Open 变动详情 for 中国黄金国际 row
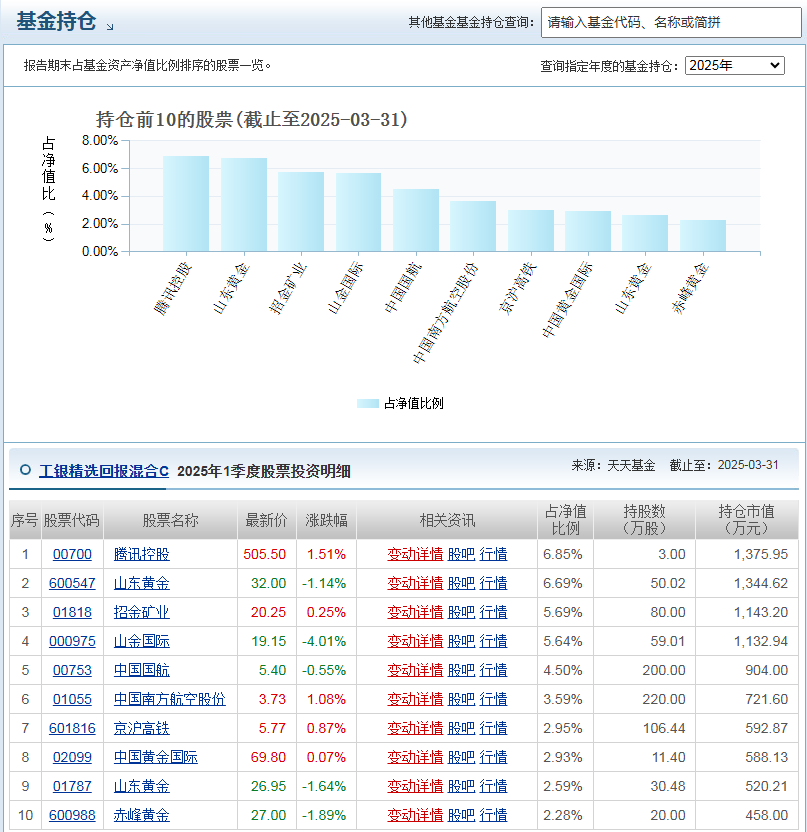 pos(415,757)
